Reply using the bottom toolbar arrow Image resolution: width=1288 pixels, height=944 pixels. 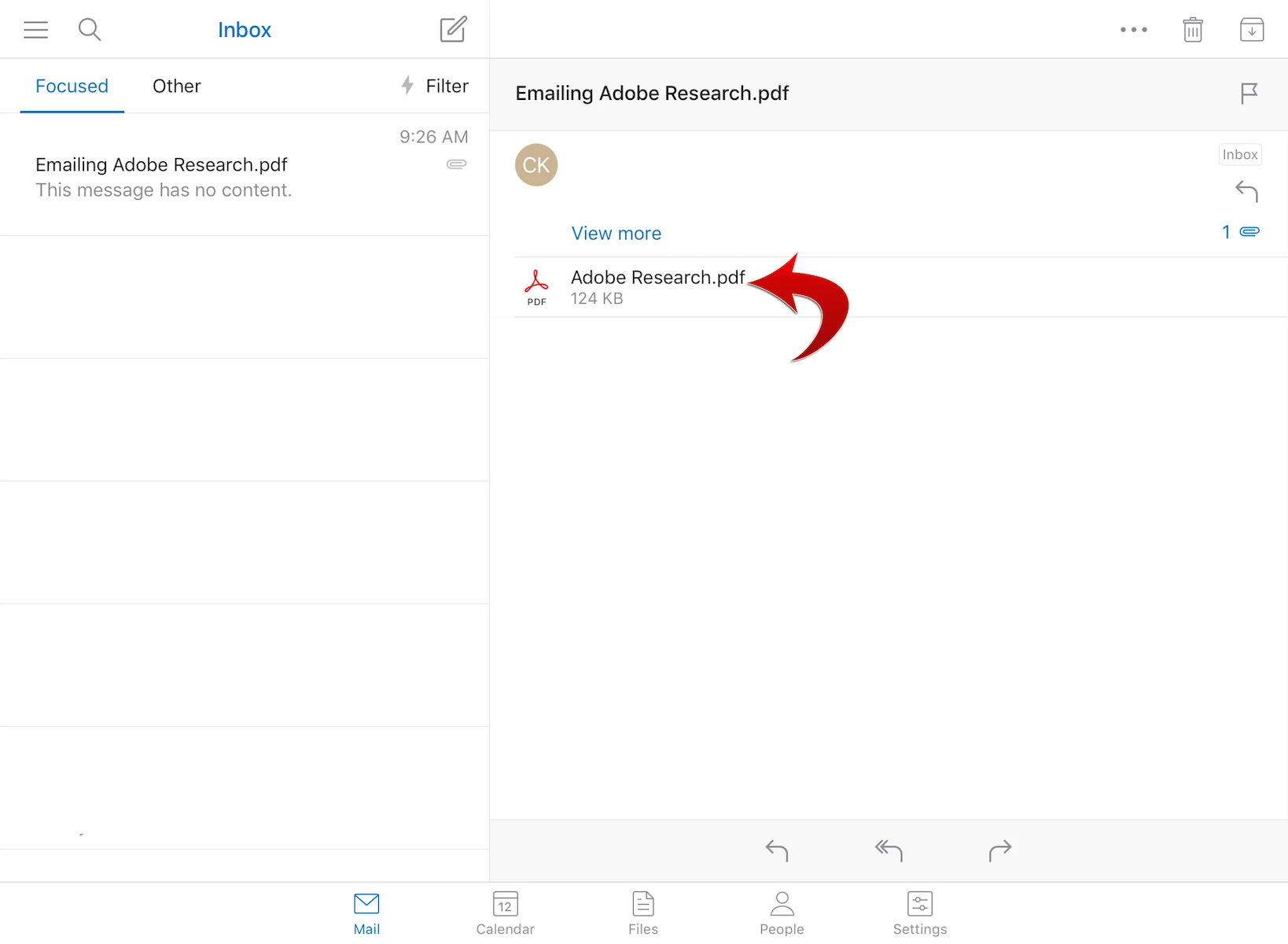[x=777, y=850]
